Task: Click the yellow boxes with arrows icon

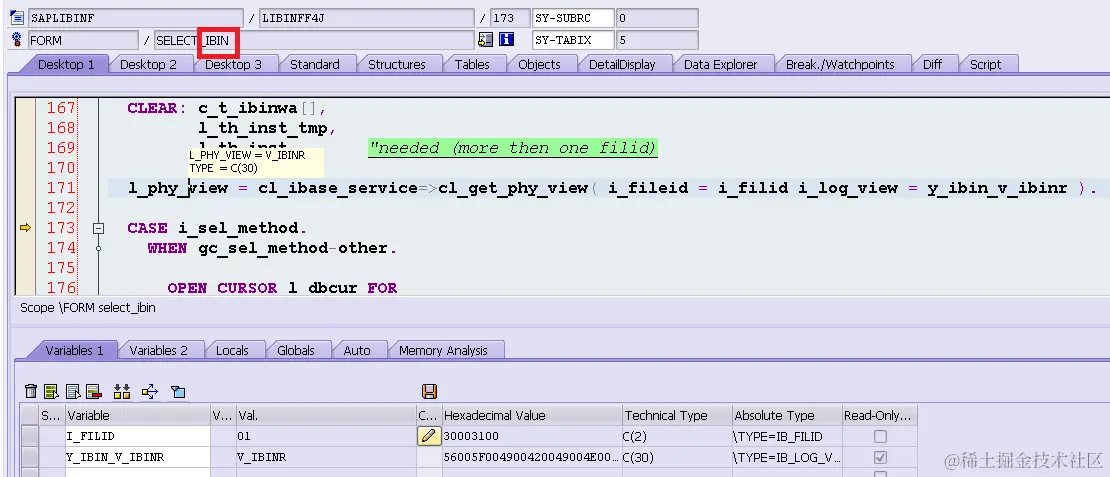Action: pyautogui.click(x=122, y=391)
